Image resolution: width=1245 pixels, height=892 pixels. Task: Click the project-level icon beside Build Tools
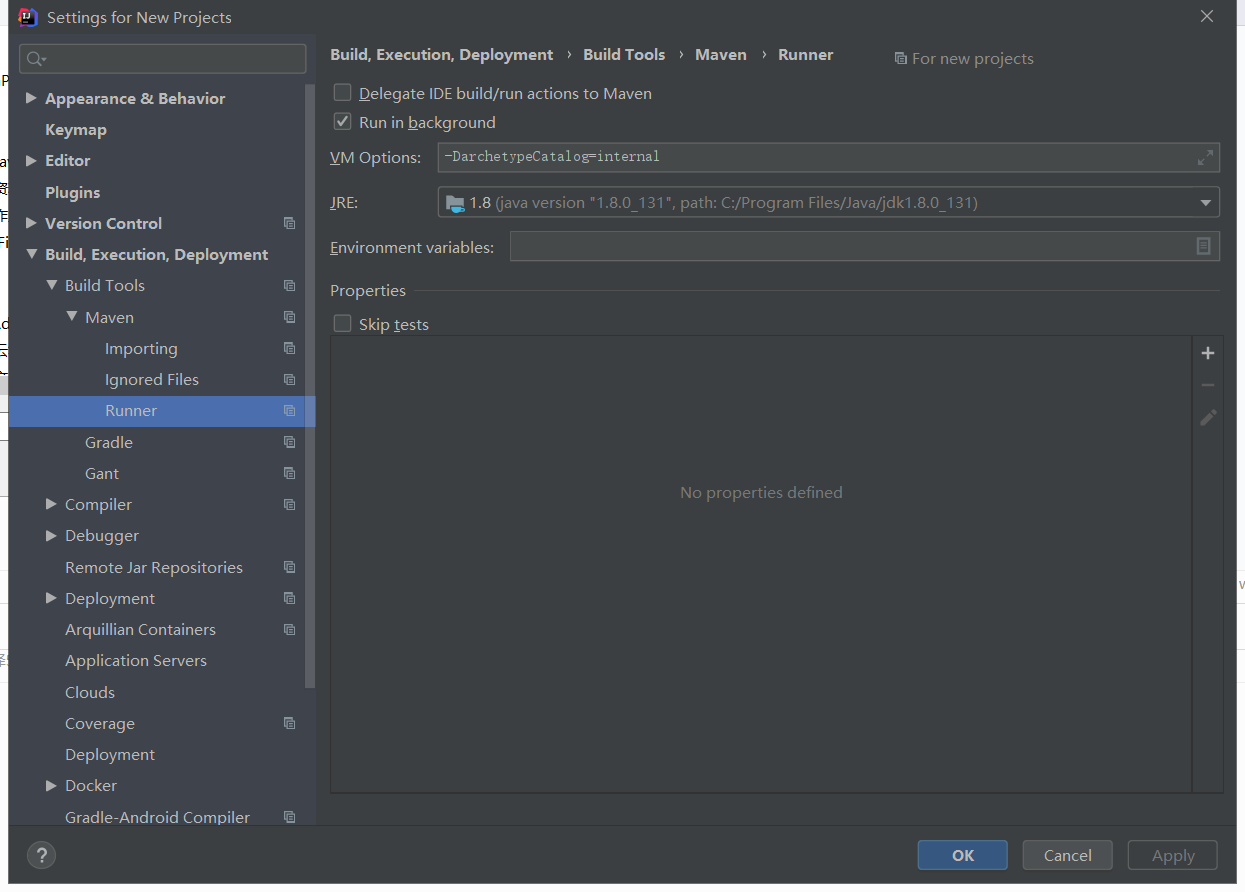click(x=289, y=285)
